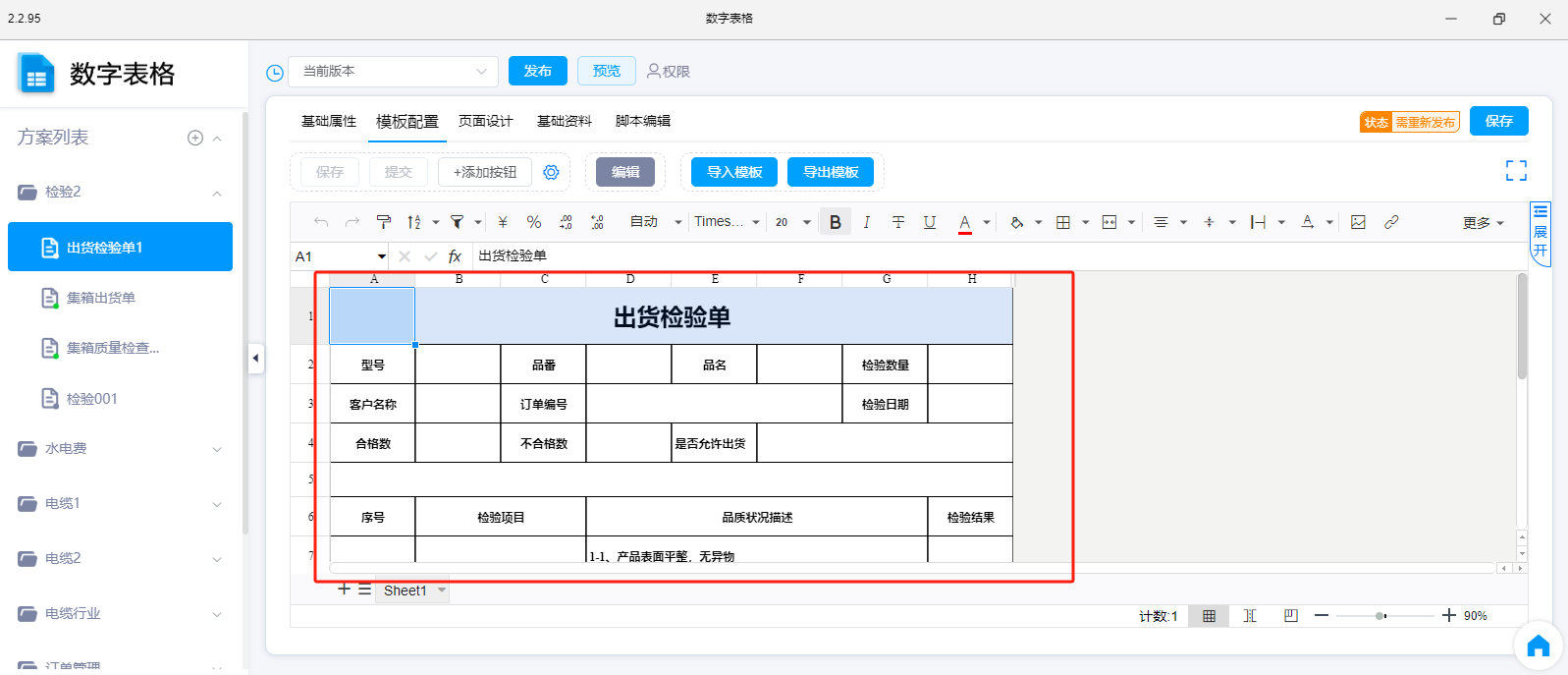This screenshot has height=675, width=1568.
Task: Click the vertical align icon
Action: [x=1210, y=222]
